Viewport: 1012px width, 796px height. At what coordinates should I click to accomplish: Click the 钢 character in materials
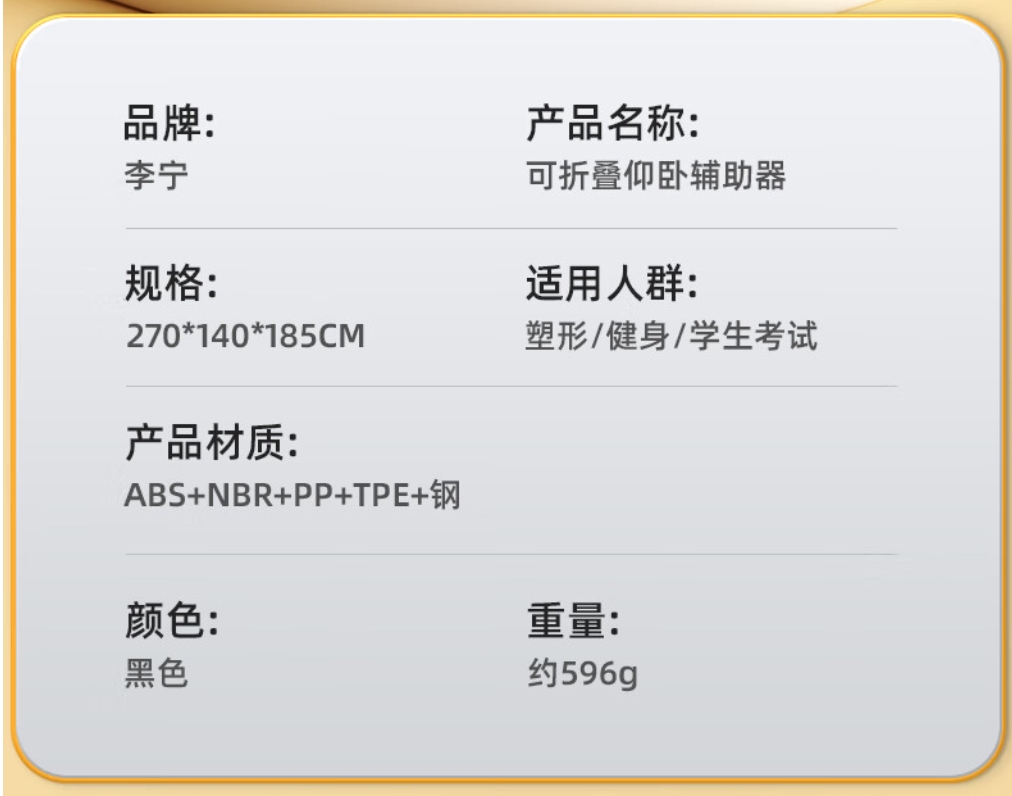[x=445, y=495]
